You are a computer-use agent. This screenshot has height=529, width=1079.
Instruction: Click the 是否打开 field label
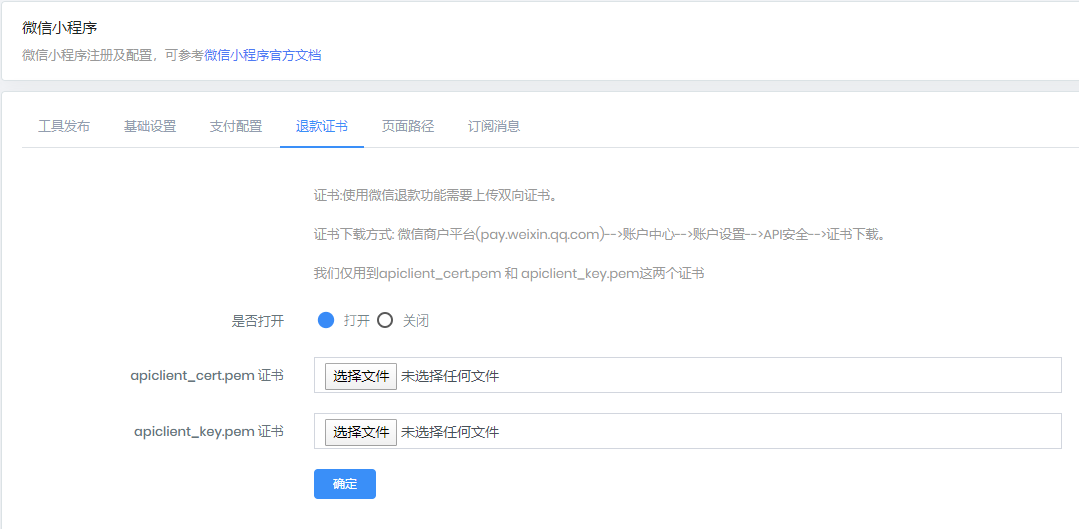(x=258, y=321)
